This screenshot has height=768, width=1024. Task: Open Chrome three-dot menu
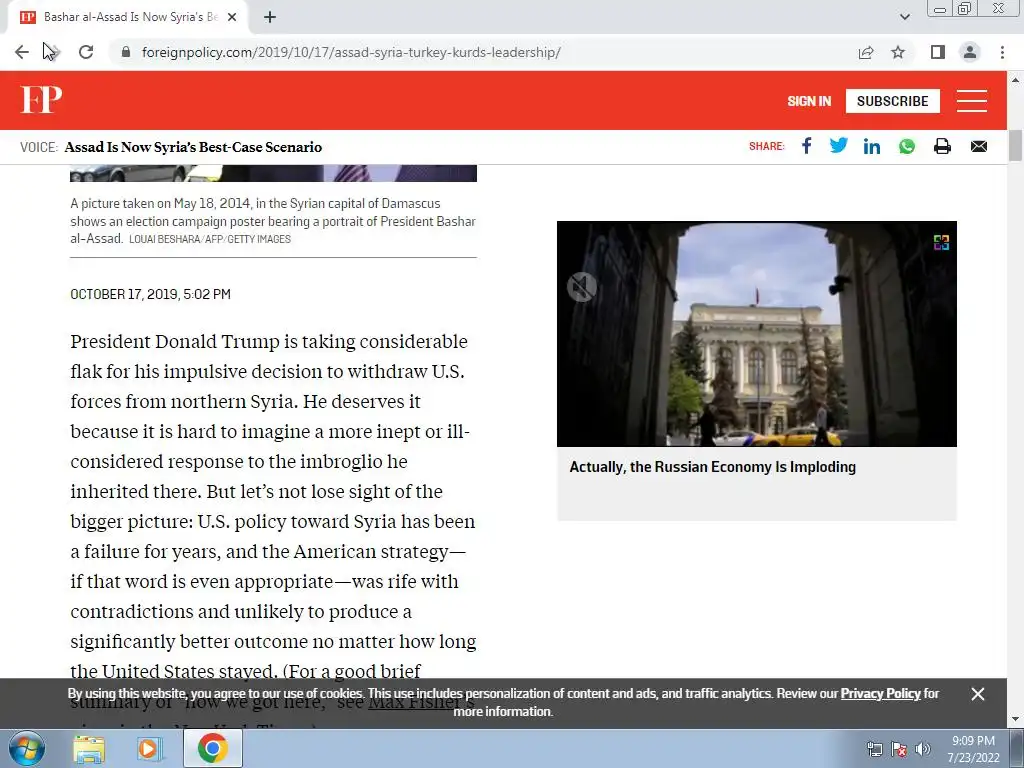point(1002,52)
